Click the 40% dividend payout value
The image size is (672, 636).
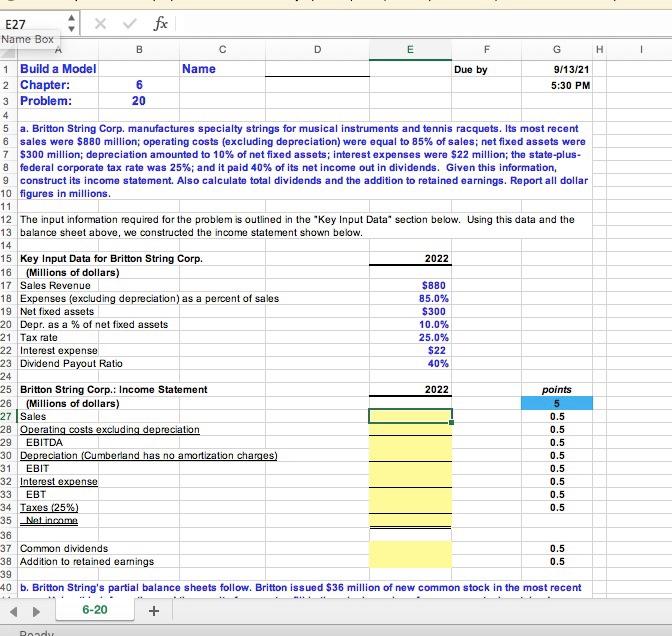pyautogui.click(x=438, y=363)
